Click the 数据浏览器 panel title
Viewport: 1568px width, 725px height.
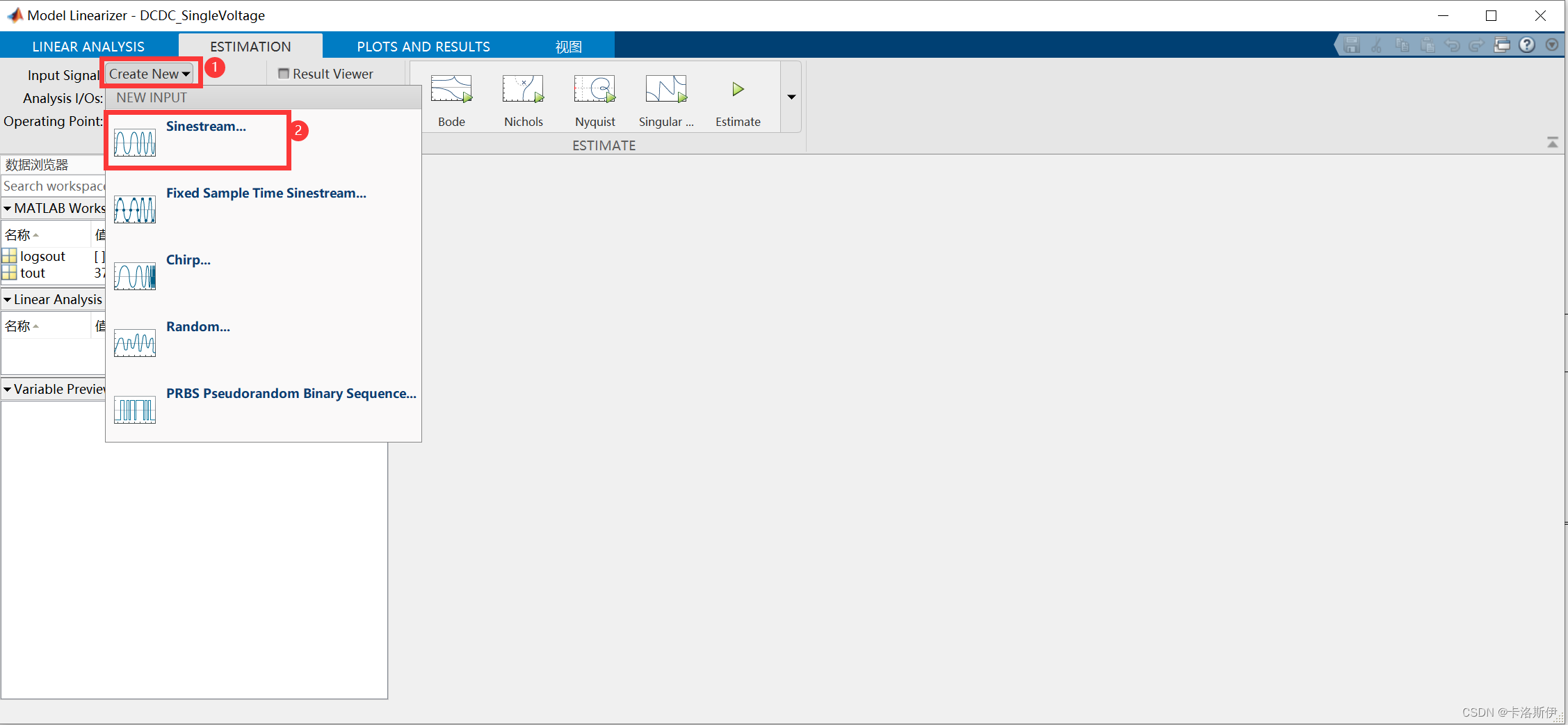tap(37, 165)
